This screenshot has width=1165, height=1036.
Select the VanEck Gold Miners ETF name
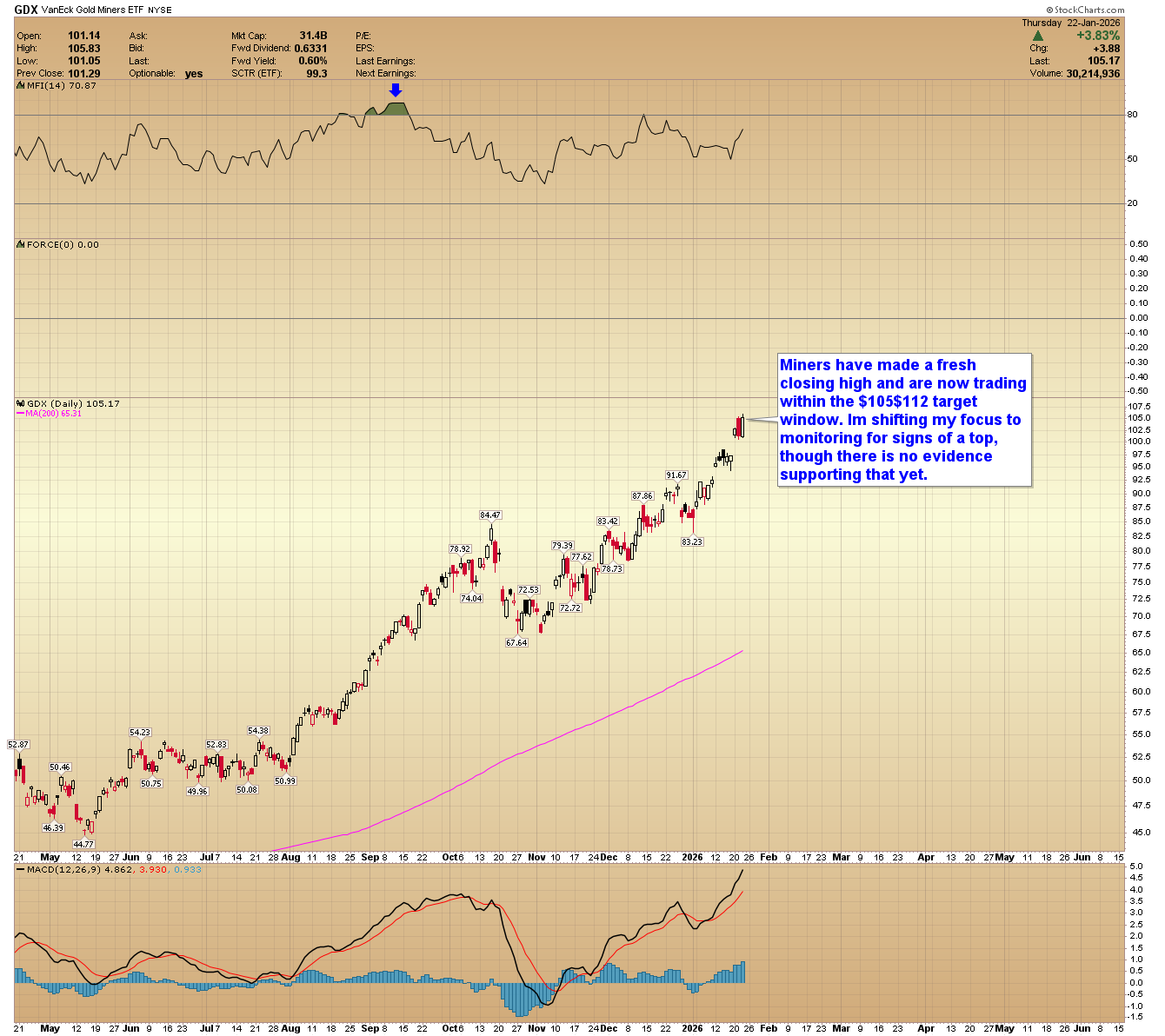pyautogui.click(x=91, y=10)
